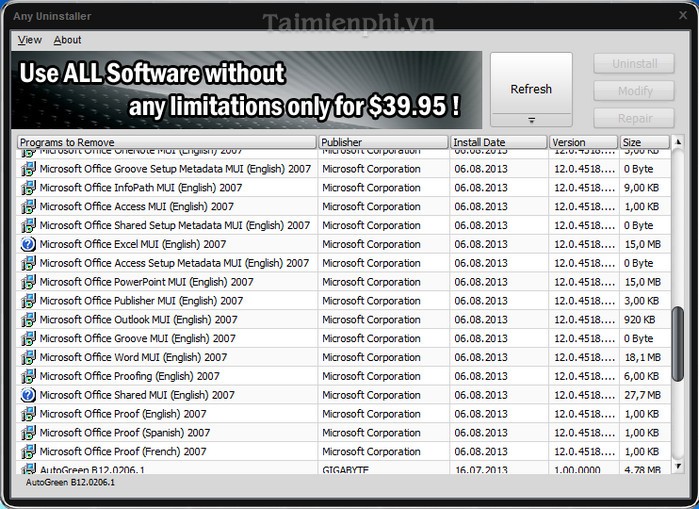Click the 27,7 MB size of Shared MUI

pos(642,395)
